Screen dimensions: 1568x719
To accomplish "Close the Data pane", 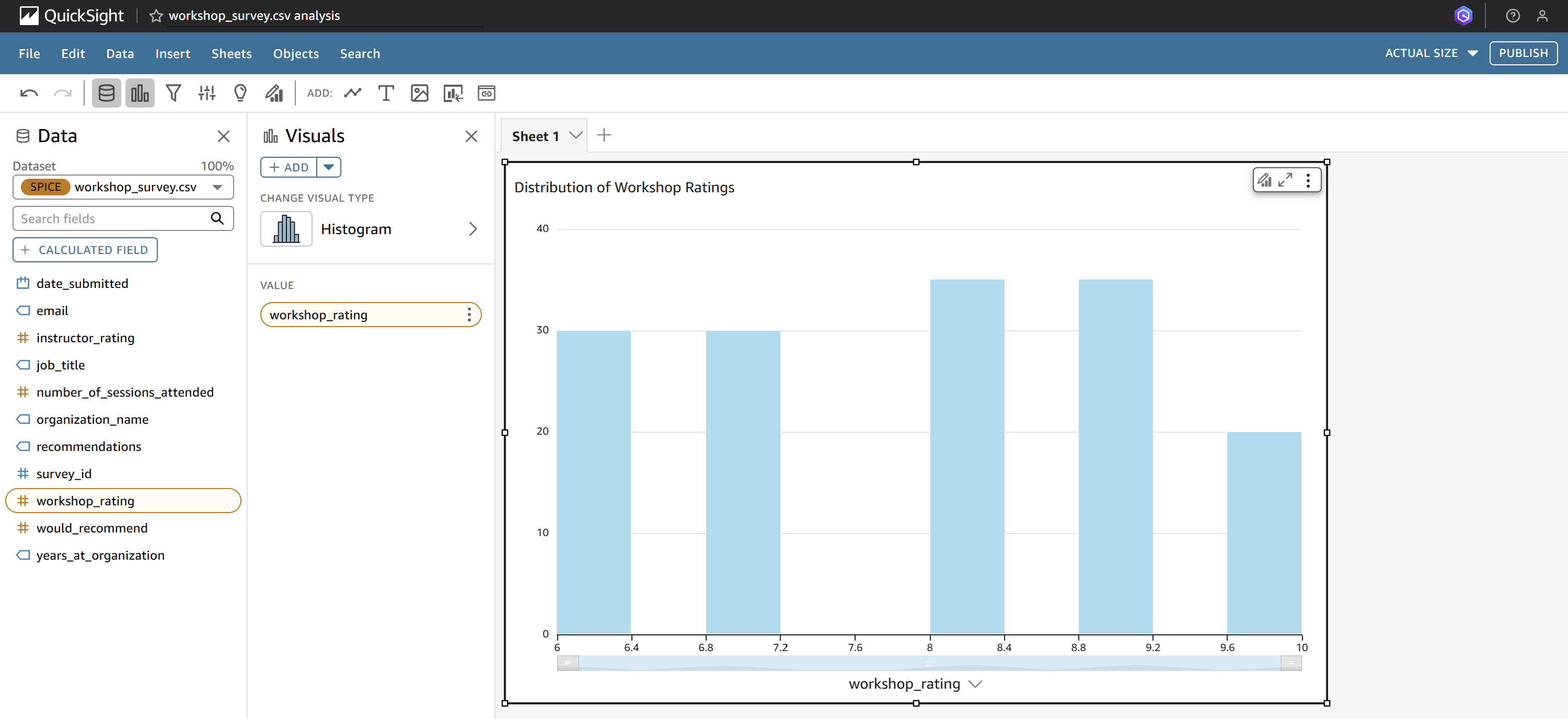I will (223, 136).
